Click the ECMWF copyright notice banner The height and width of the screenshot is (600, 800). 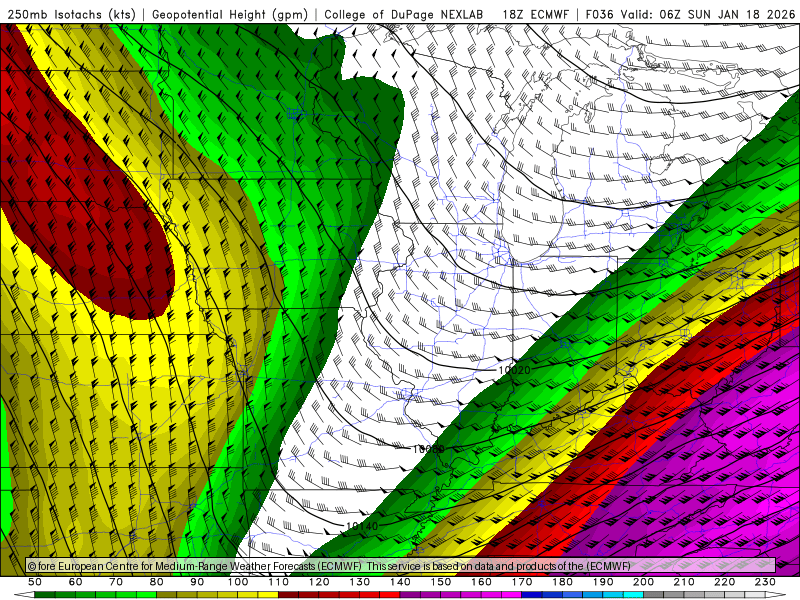tap(401, 565)
